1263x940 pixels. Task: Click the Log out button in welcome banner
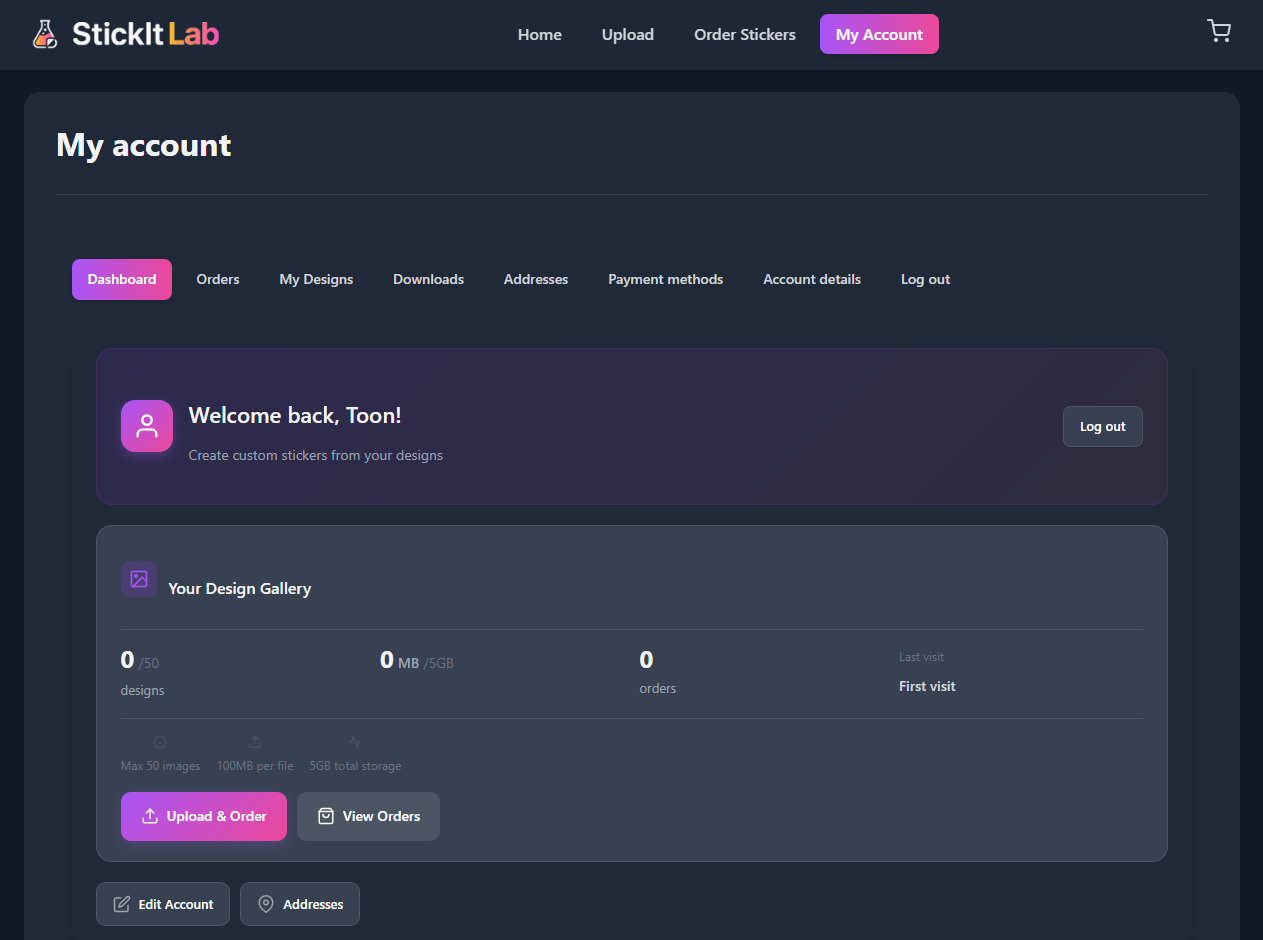pos(1103,426)
